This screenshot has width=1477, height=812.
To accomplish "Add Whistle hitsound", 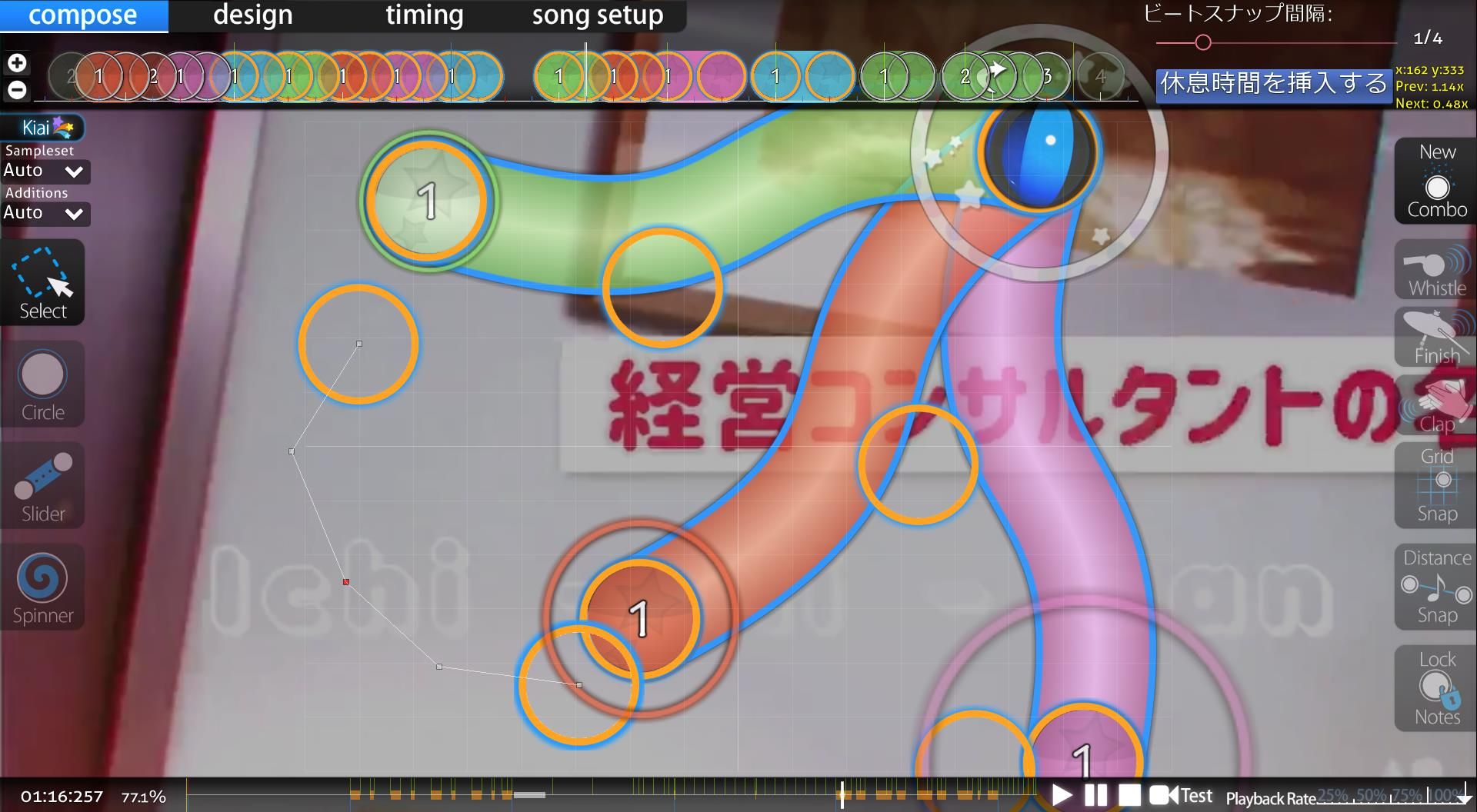I will (1435, 270).
